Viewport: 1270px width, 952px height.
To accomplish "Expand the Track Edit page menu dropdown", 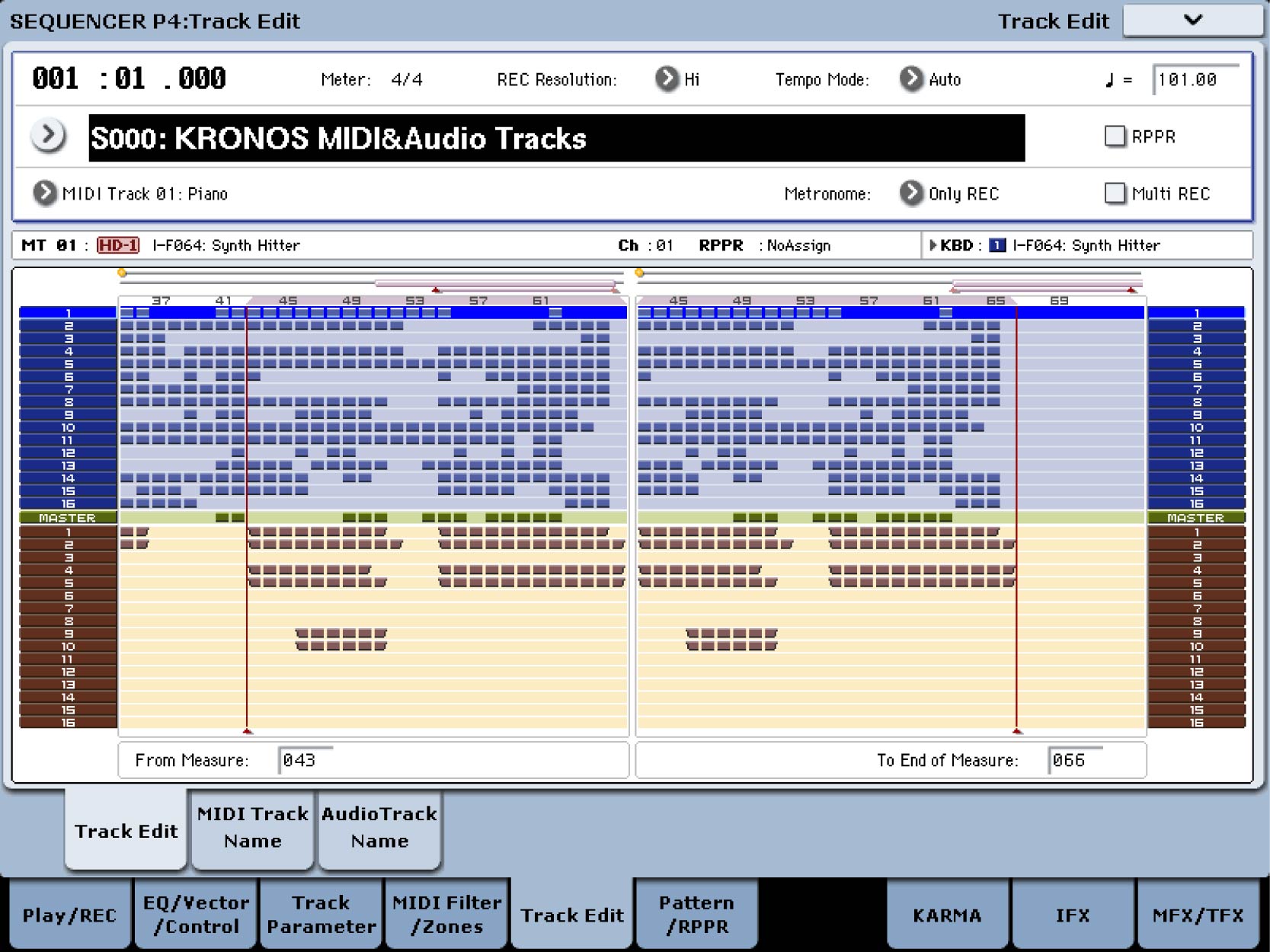I will (x=1192, y=21).
